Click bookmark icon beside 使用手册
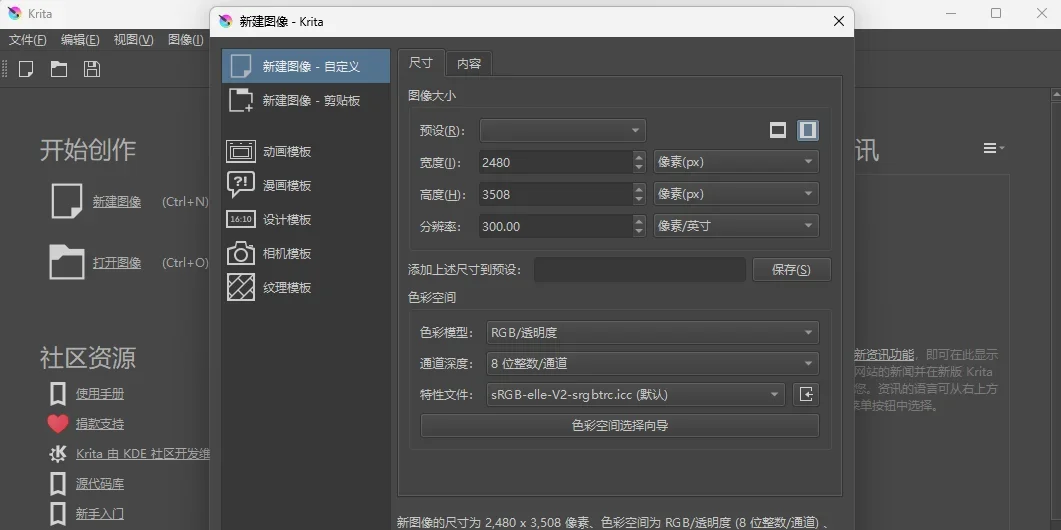1061x530 pixels. 58,393
